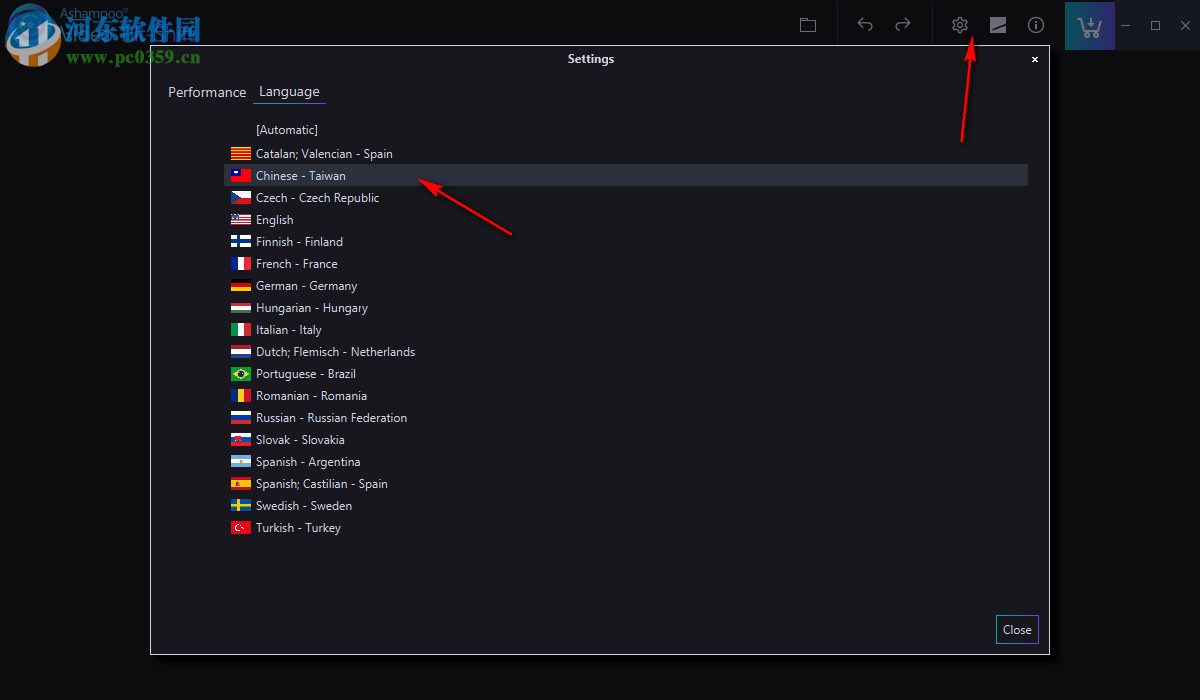Viewport: 1200px width, 700px height.
Task: Select French - France
Action: pos(626,264)
